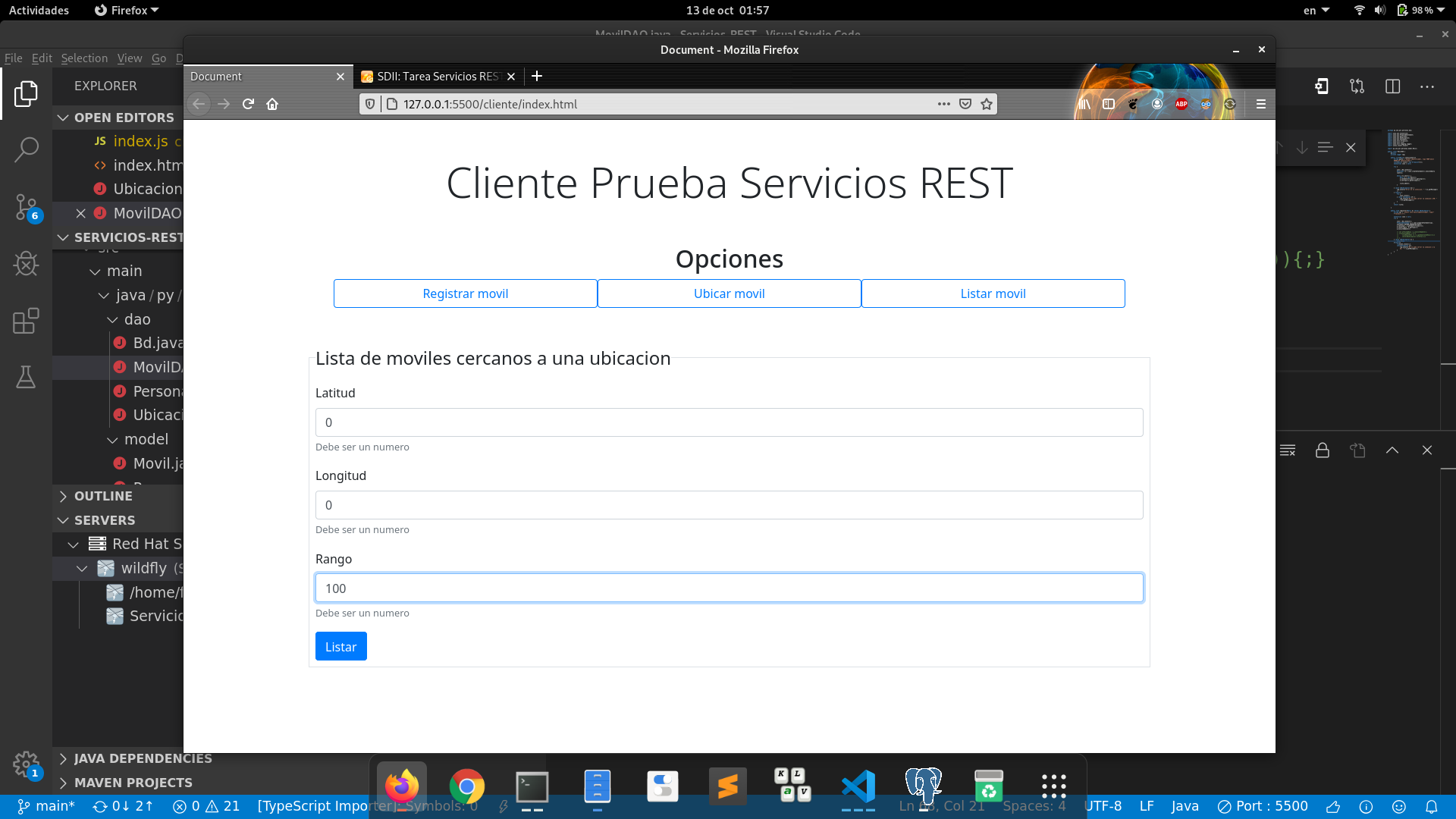1456x819 pixels.
Task: Open the Search view in VS Code
Action: [x=26, y=149]
